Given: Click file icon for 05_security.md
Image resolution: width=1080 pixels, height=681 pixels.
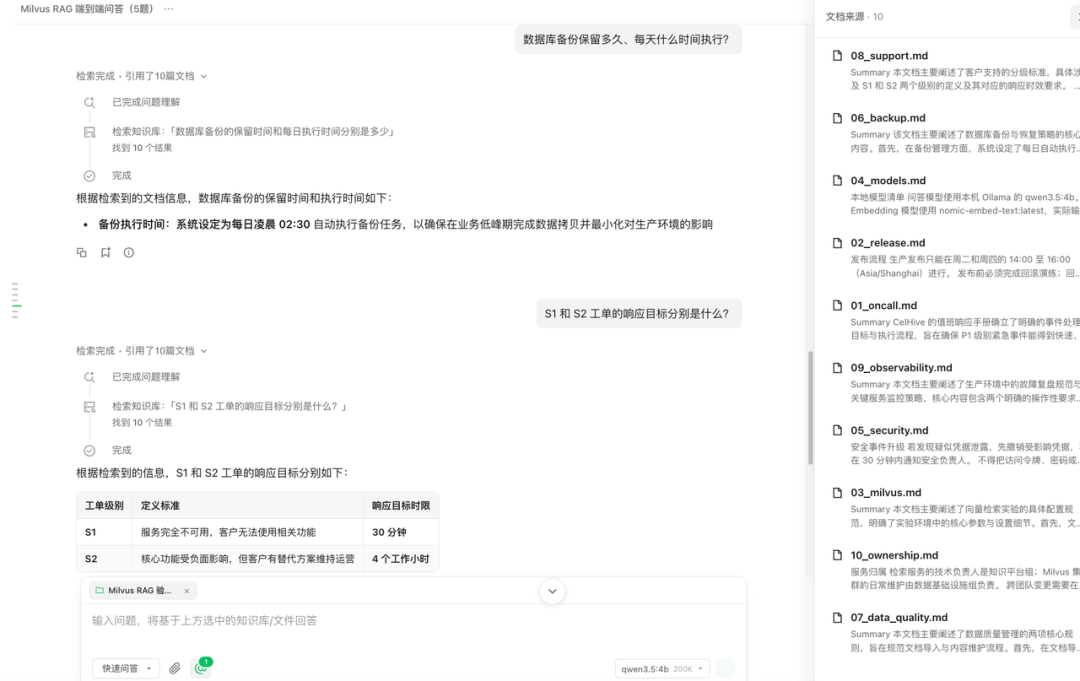Looking at the screenshot, I should tap(838, 430).
